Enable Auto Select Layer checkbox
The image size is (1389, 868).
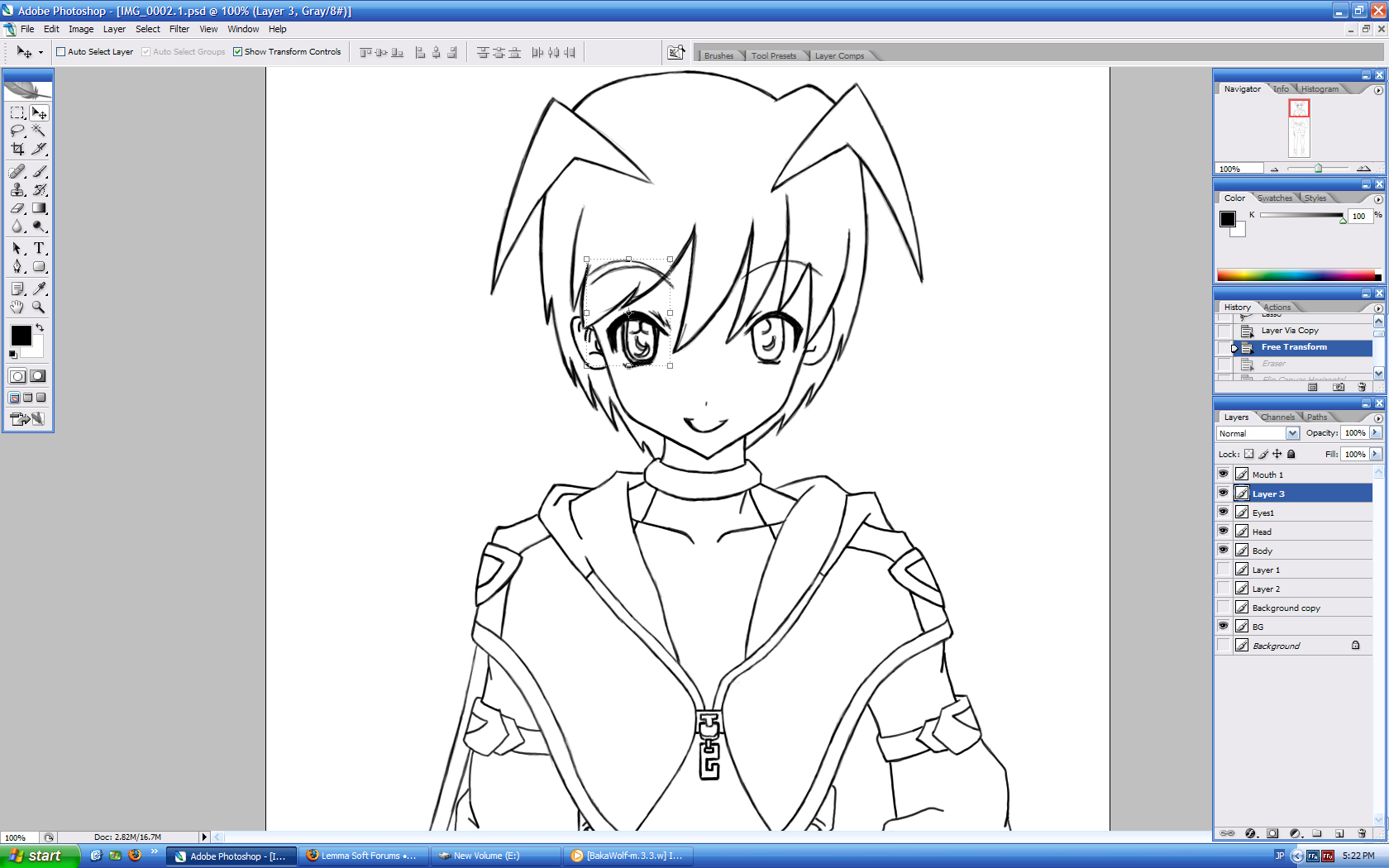(x=60, y=51)
